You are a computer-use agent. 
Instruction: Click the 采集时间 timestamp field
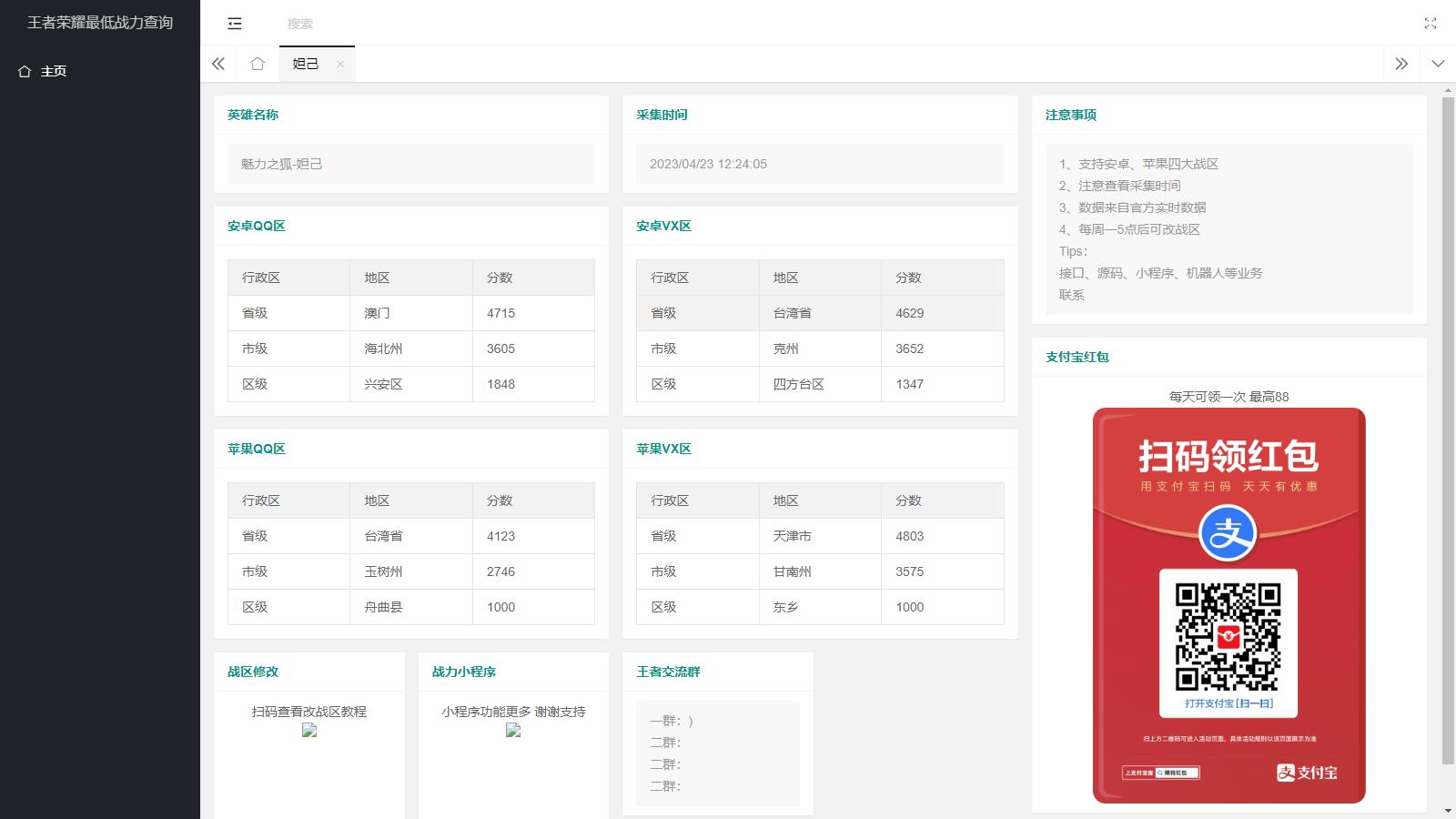point(819,164)
